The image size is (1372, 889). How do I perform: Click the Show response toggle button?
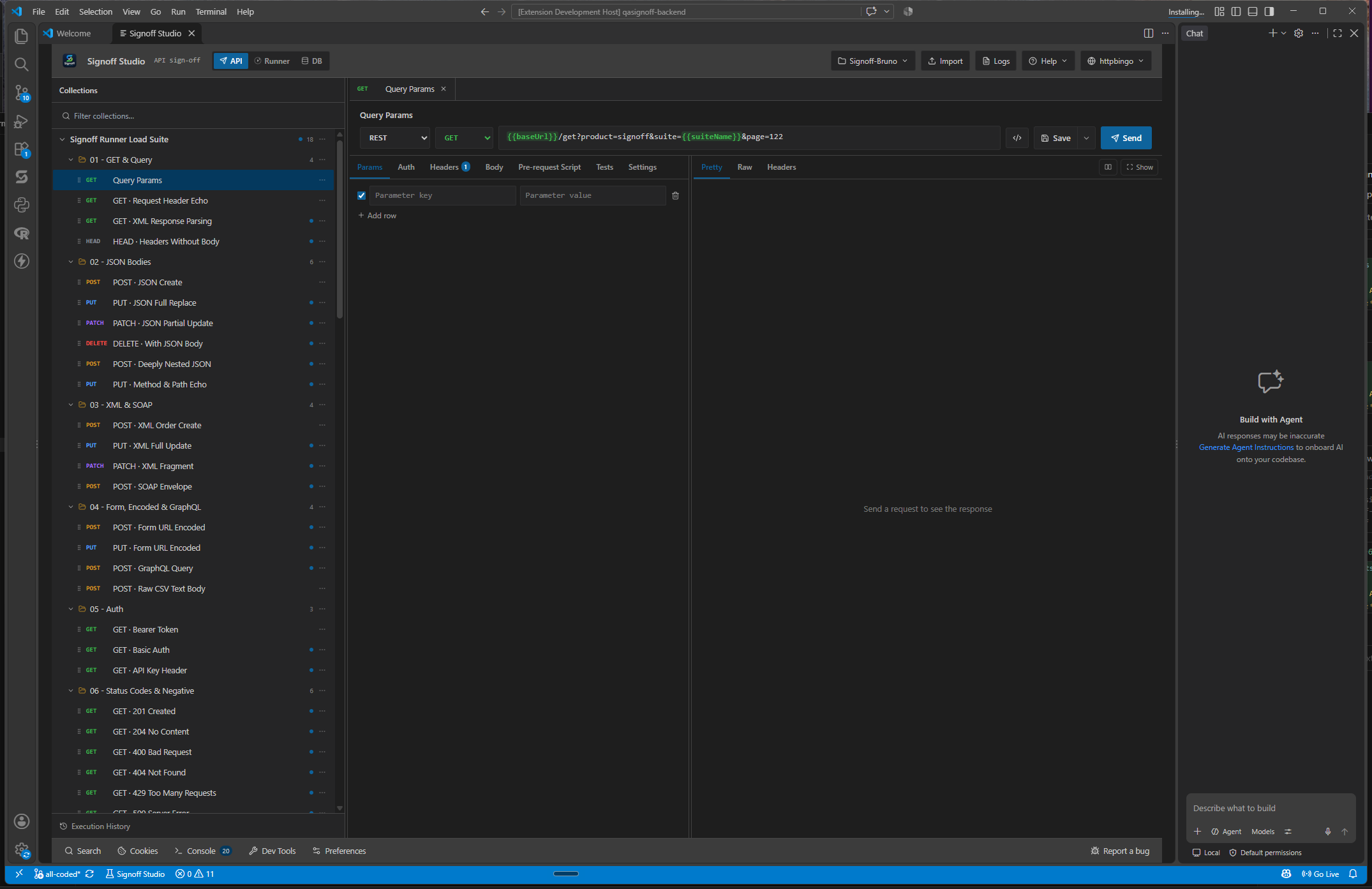tap(1140, 167)
